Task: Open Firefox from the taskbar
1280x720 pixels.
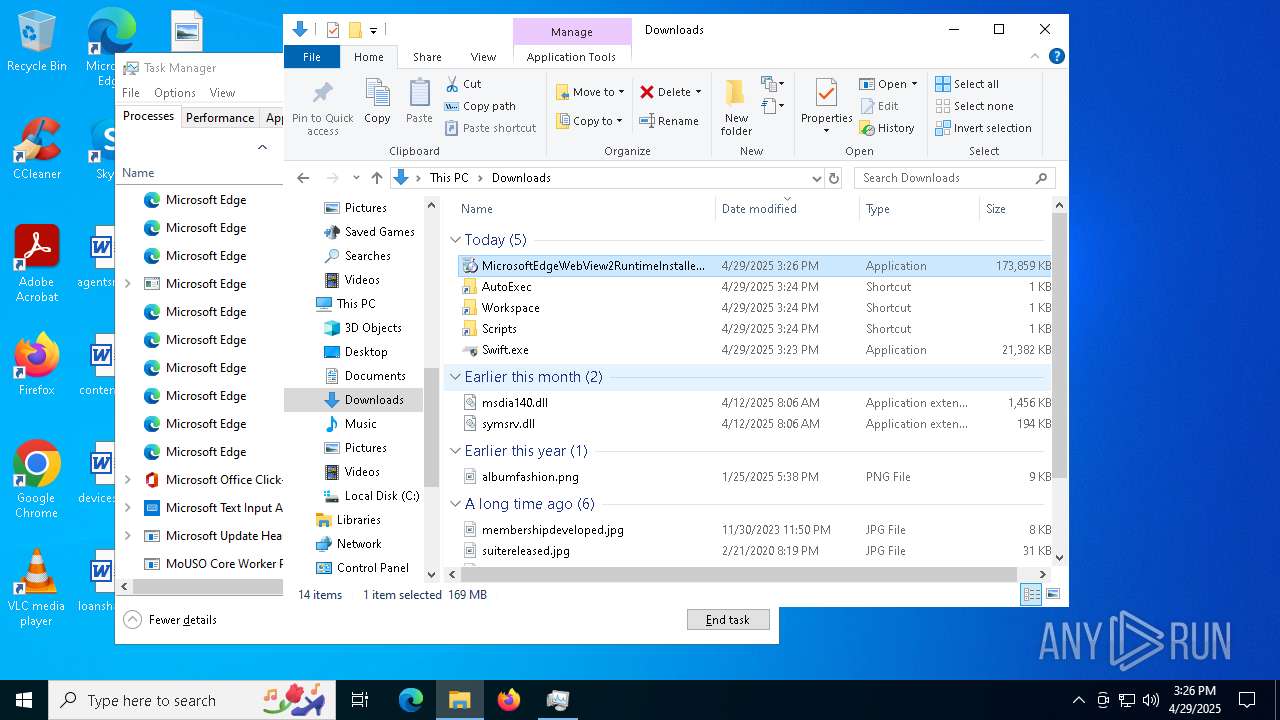Action: coord(509,700)
